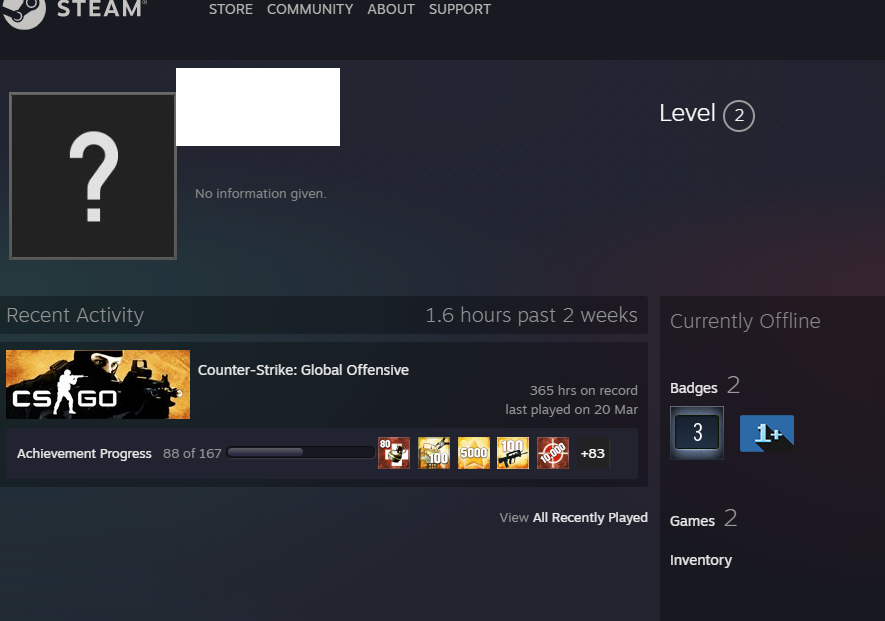This screenshot has width=885, height=621.
Task: Click the 'Recent Activity' heading
Action: point(75,315)
